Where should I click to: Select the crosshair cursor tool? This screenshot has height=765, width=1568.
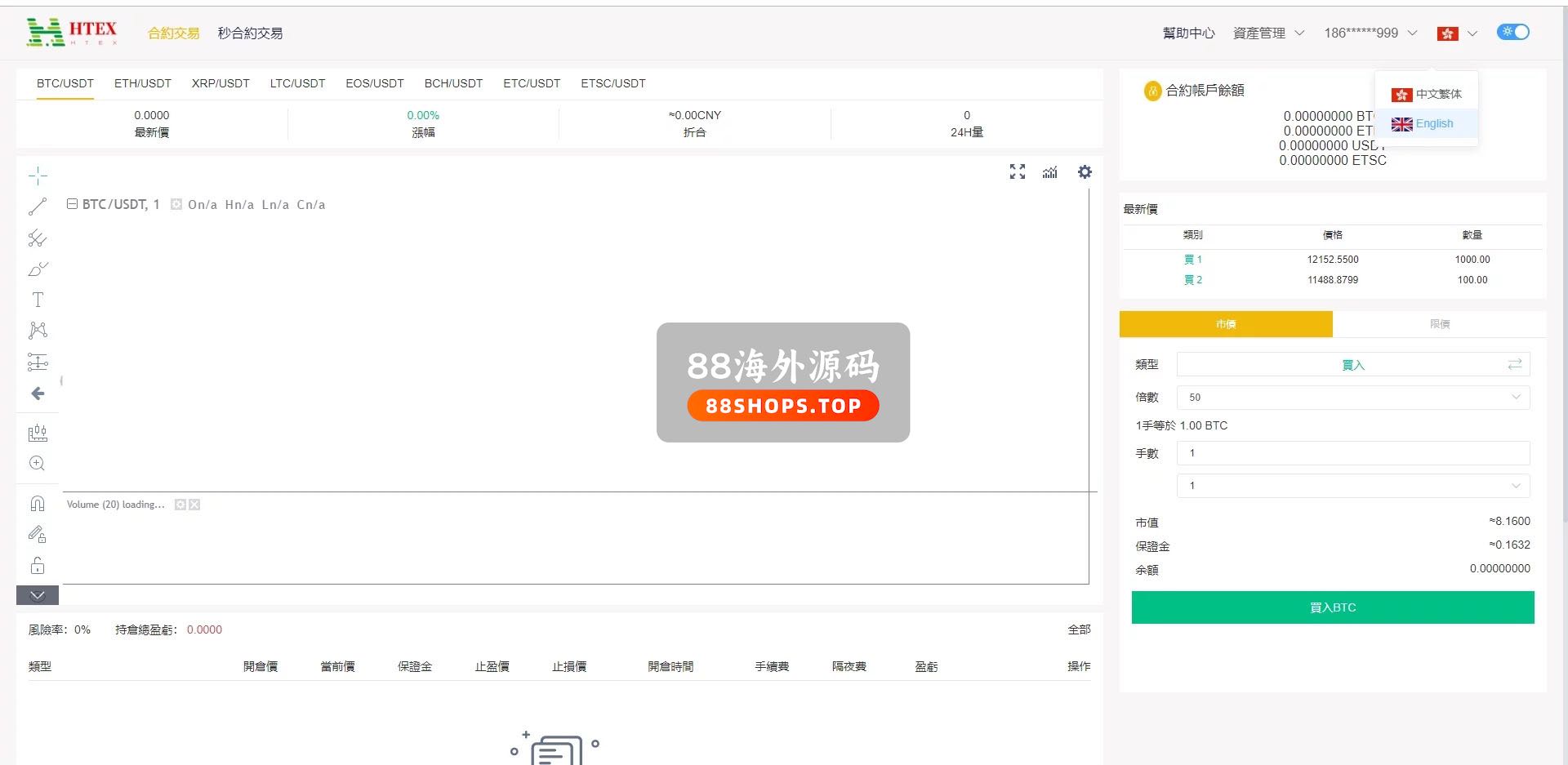pos(38,176)
